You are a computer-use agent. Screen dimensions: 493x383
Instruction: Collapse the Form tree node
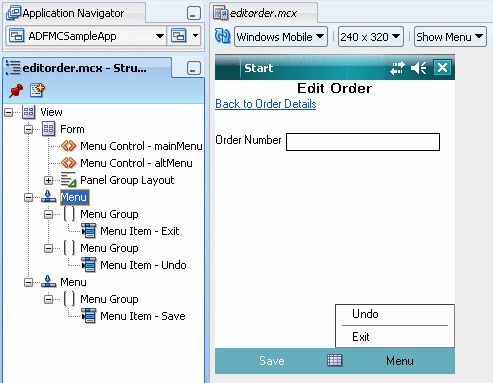coord(29,129)
